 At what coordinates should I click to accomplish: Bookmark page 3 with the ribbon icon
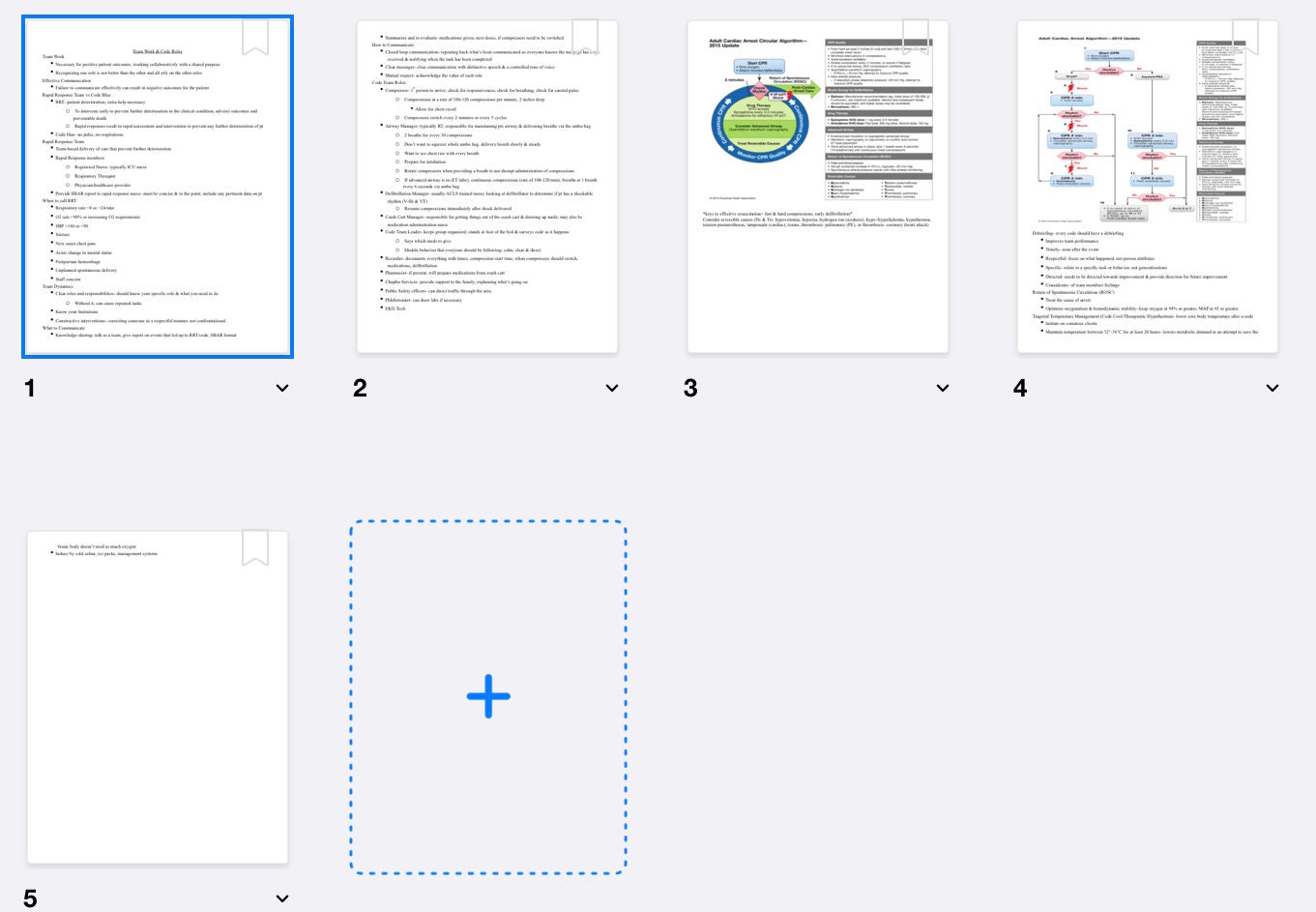click(916, 37)
